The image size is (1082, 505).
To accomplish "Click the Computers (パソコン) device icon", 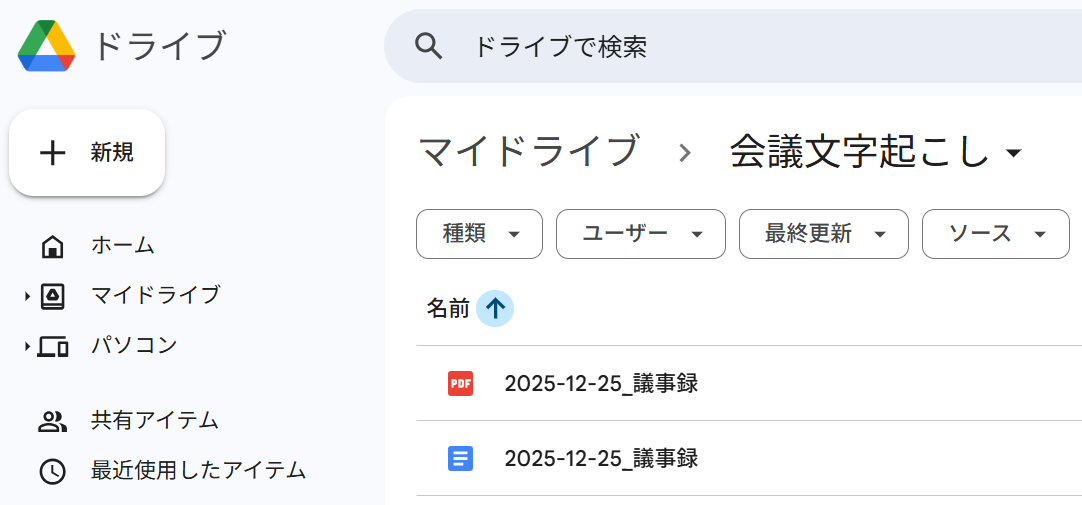I will (53, 347).
